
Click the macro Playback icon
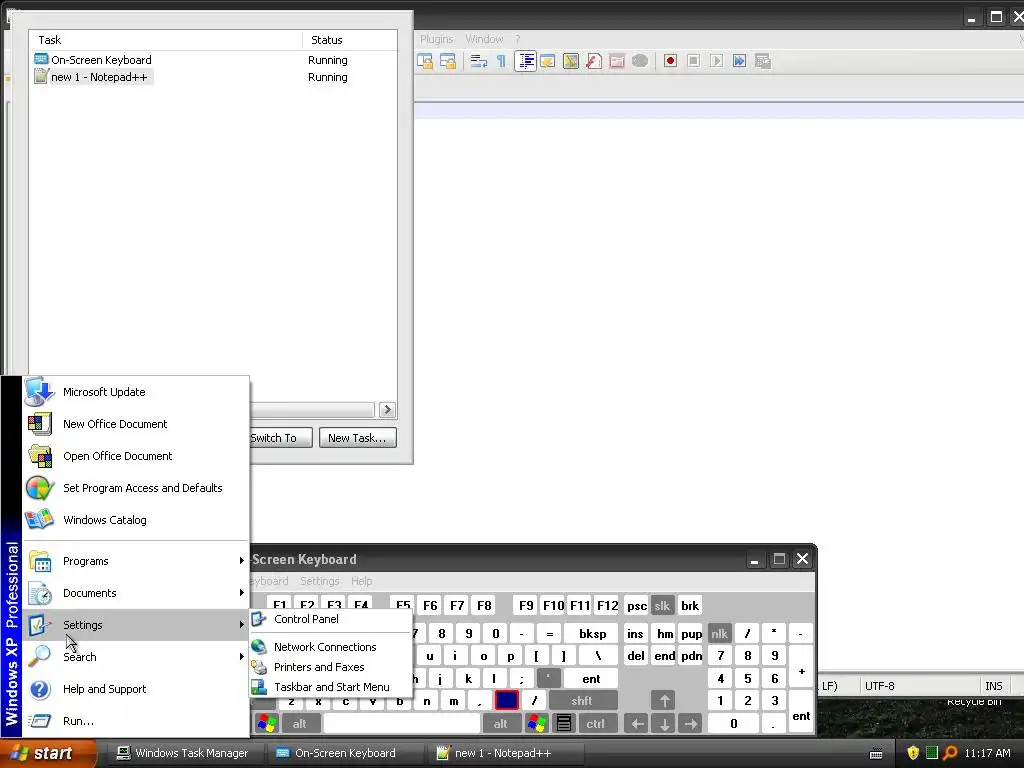[x=716, y=61]
